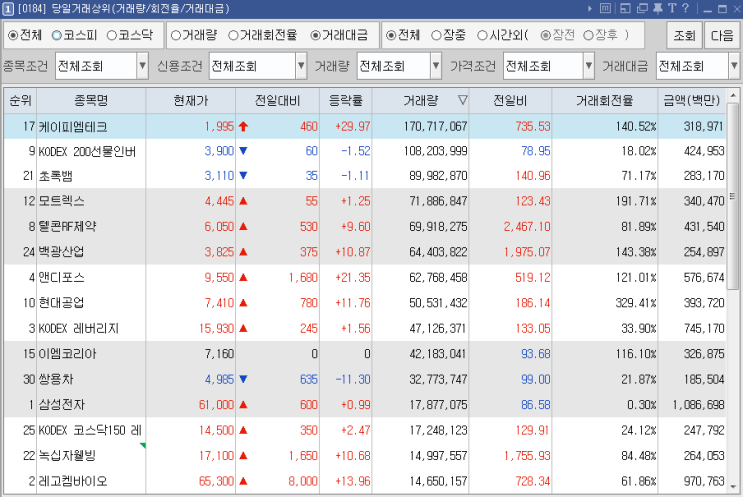Viewport: 743px width, 497px height.
Task: Click the green corner marker on KODEX 코스닥150 row
Action: pos(143,445)
